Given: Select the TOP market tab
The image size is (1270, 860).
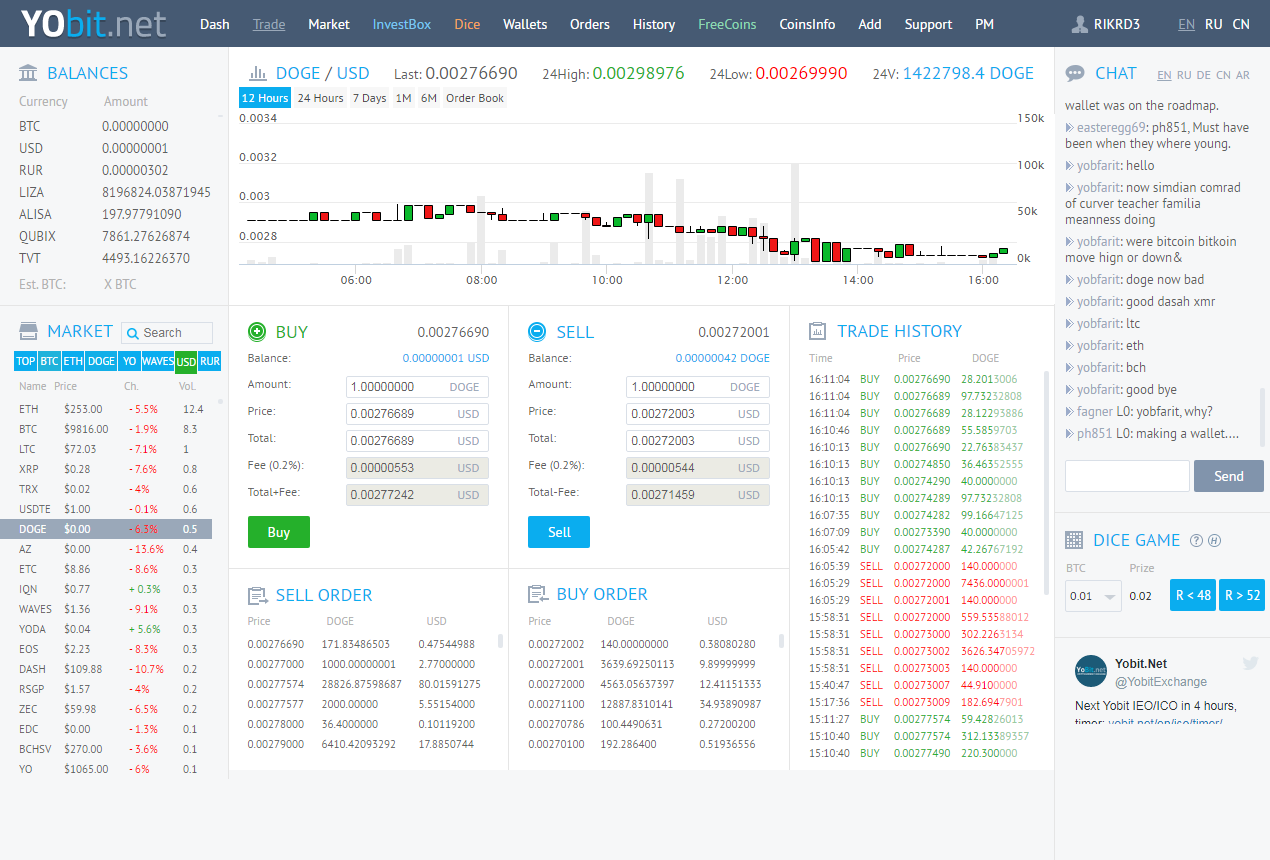Looking at the screenshot, I should 26,361.
